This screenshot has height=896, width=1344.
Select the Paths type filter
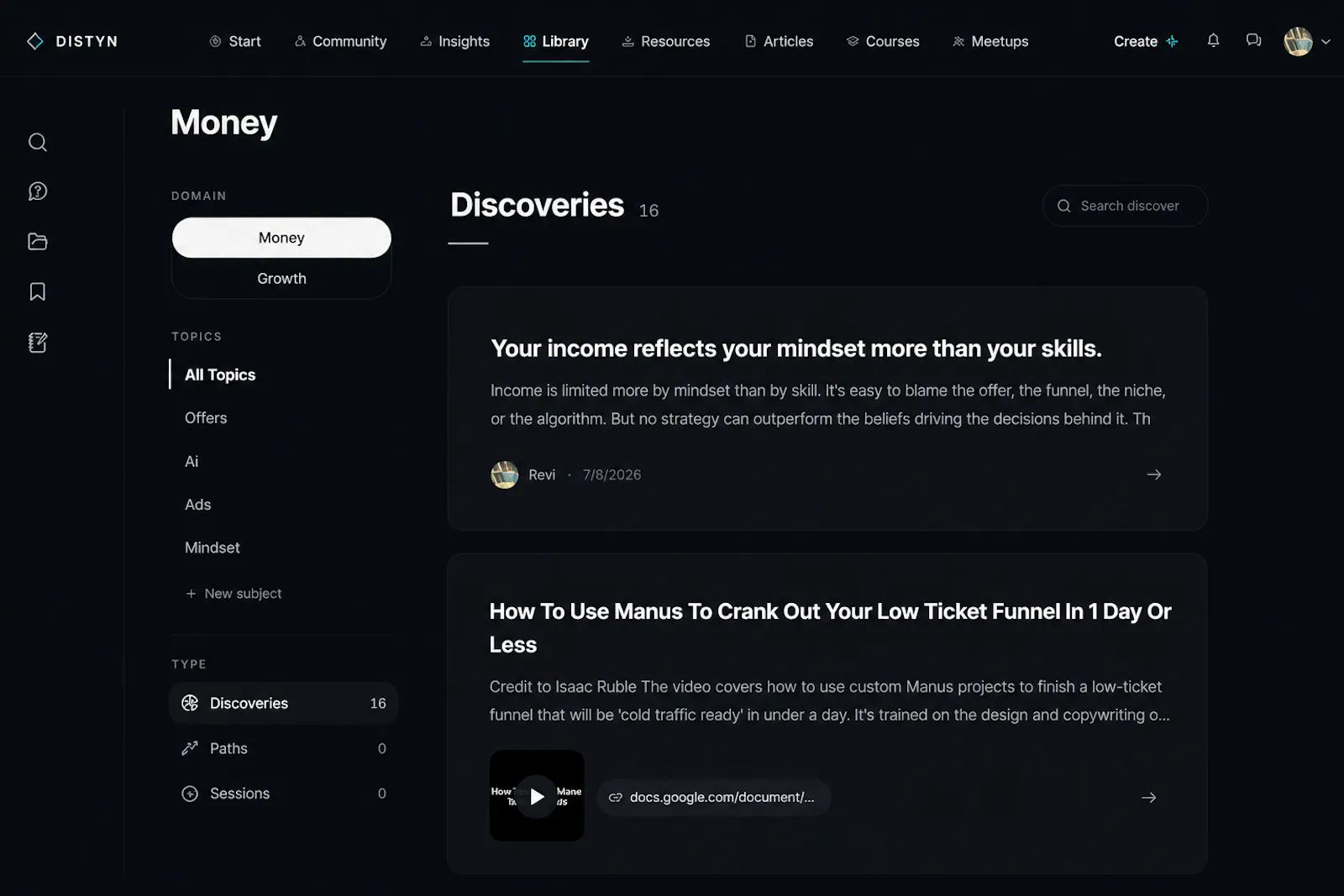pyautogui.click(x=283, y=748)
